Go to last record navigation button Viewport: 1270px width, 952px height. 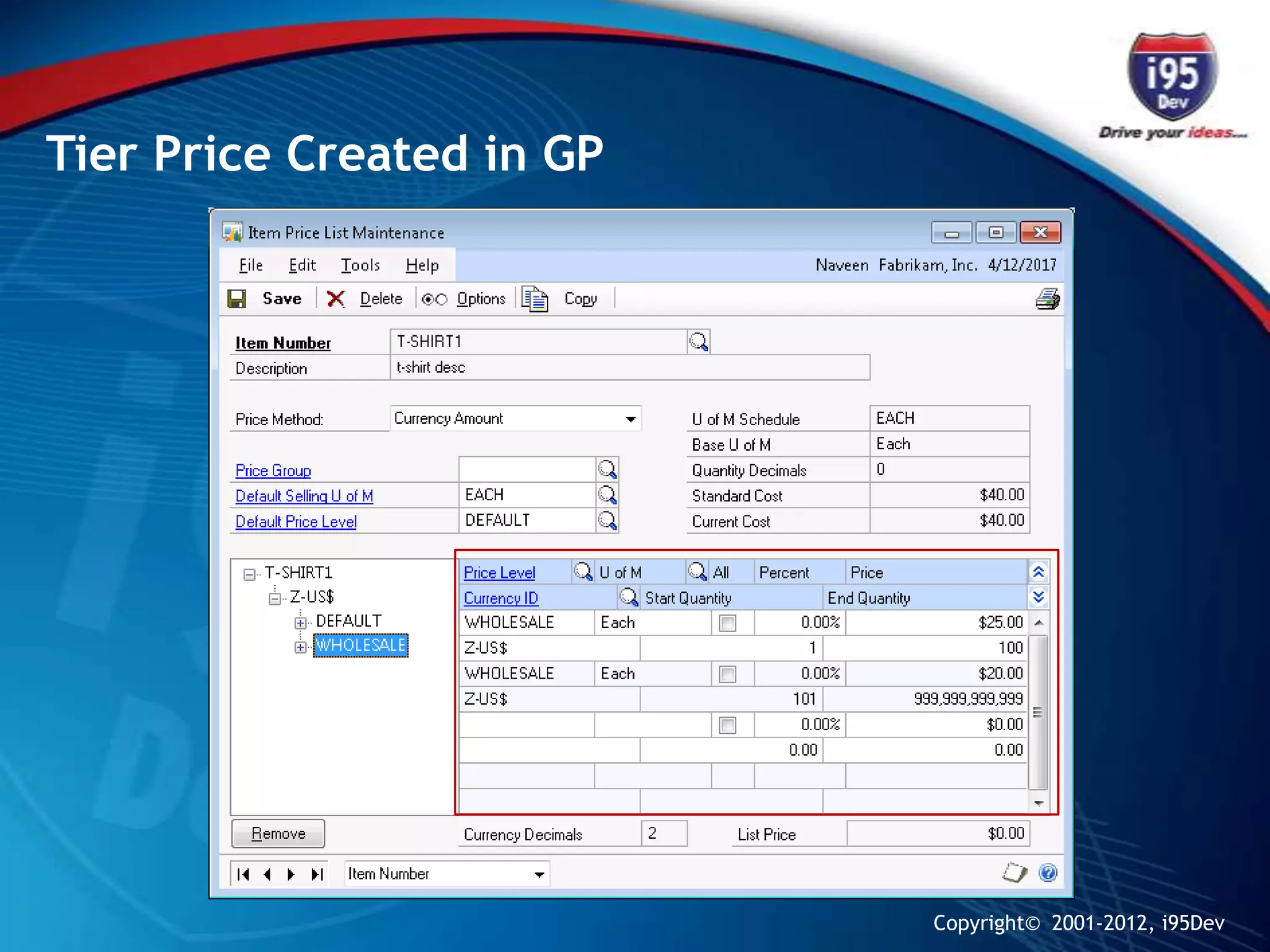pyautogui.click(x=317, y=874)
